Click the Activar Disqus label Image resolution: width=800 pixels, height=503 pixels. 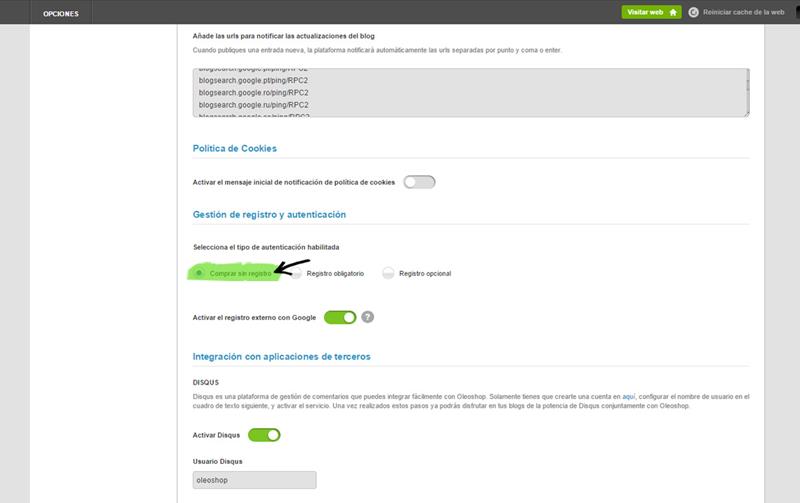click(x=216, y=435)
